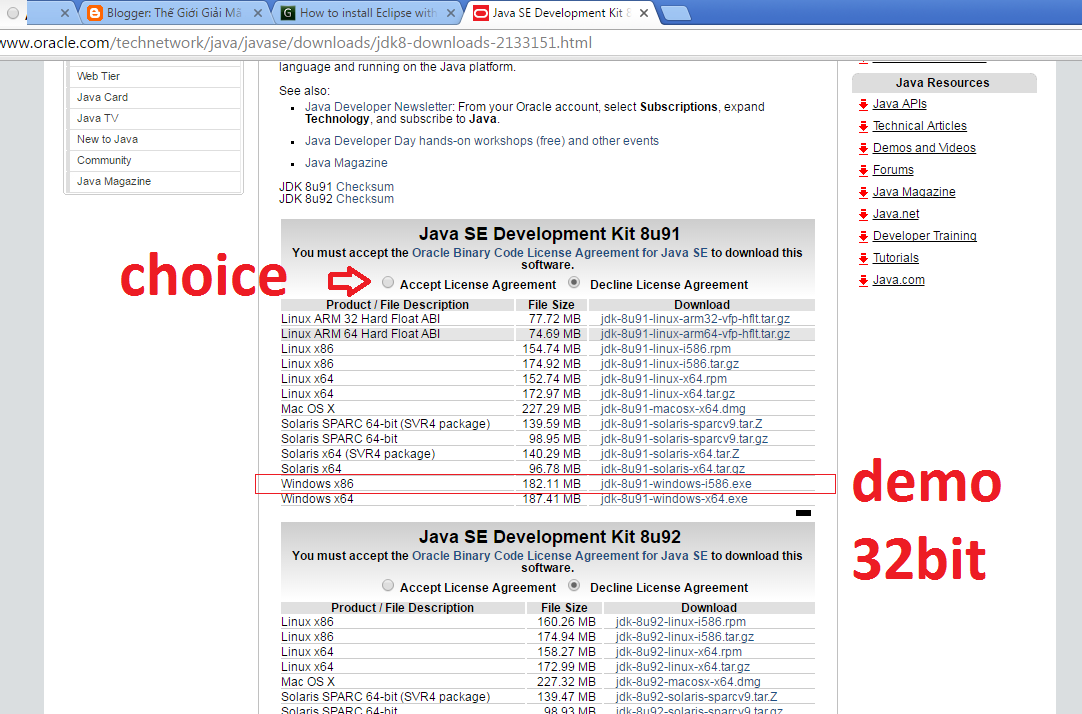Select Decline License Agreement for JDK 8u92
Image resolution: width=1082 pixels, height=714 pixels.
pos(574,585)
